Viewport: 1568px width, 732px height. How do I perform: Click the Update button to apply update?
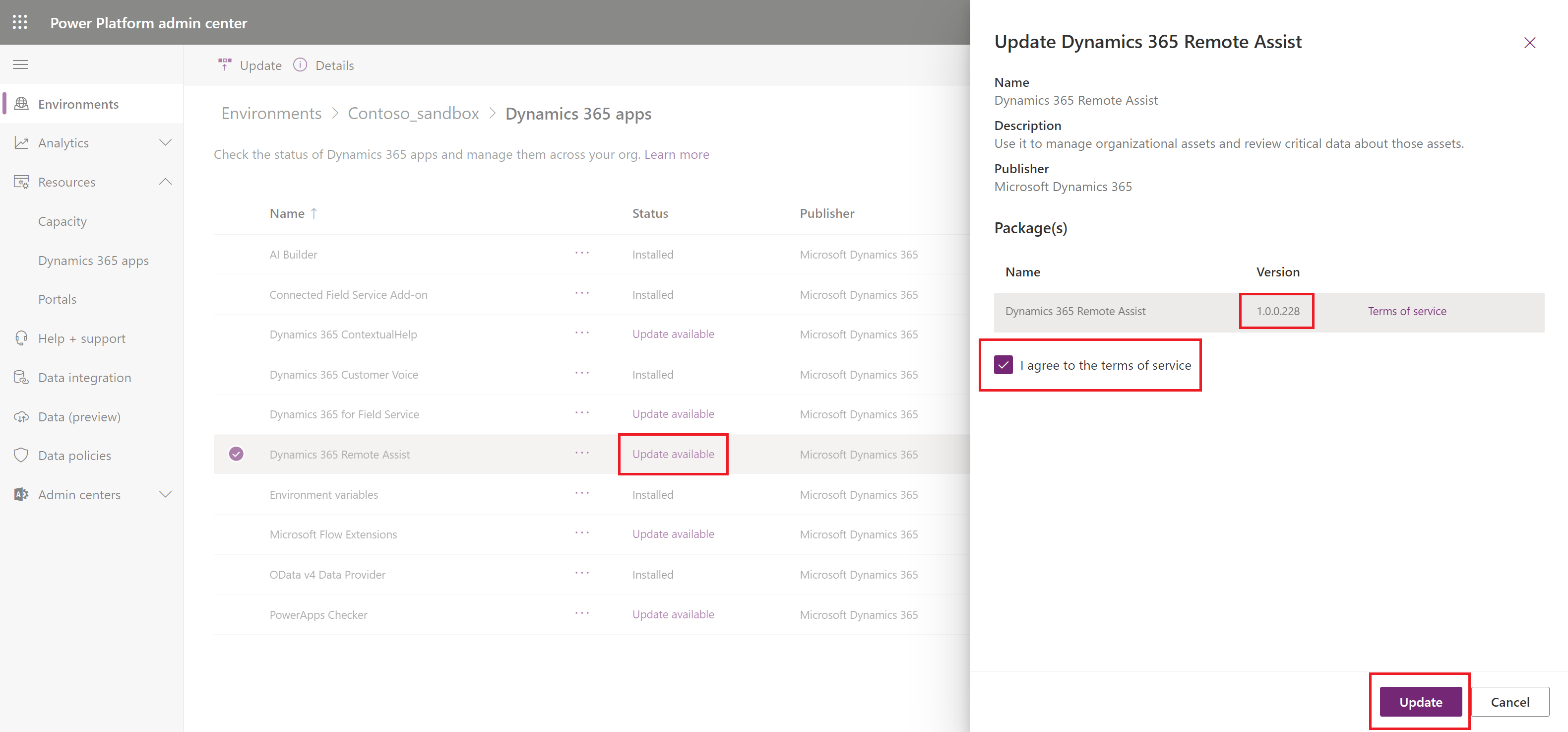1421,702
